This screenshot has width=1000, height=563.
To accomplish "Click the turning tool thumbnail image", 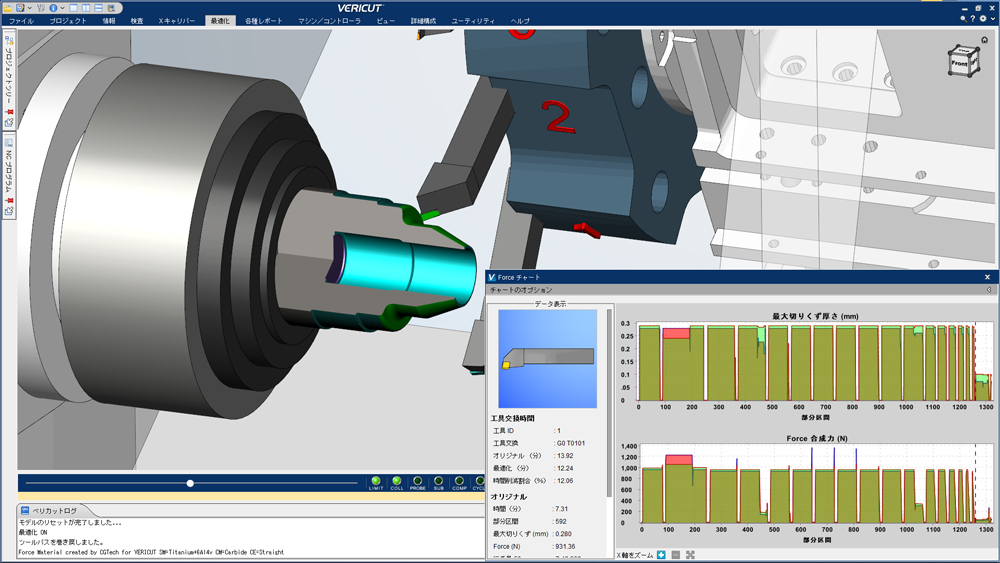I will click(x=547, y=359).
